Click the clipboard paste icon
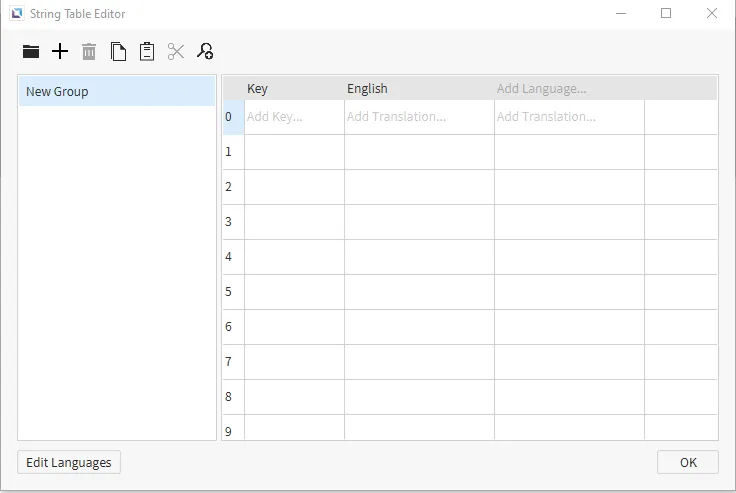 (147, 52)
